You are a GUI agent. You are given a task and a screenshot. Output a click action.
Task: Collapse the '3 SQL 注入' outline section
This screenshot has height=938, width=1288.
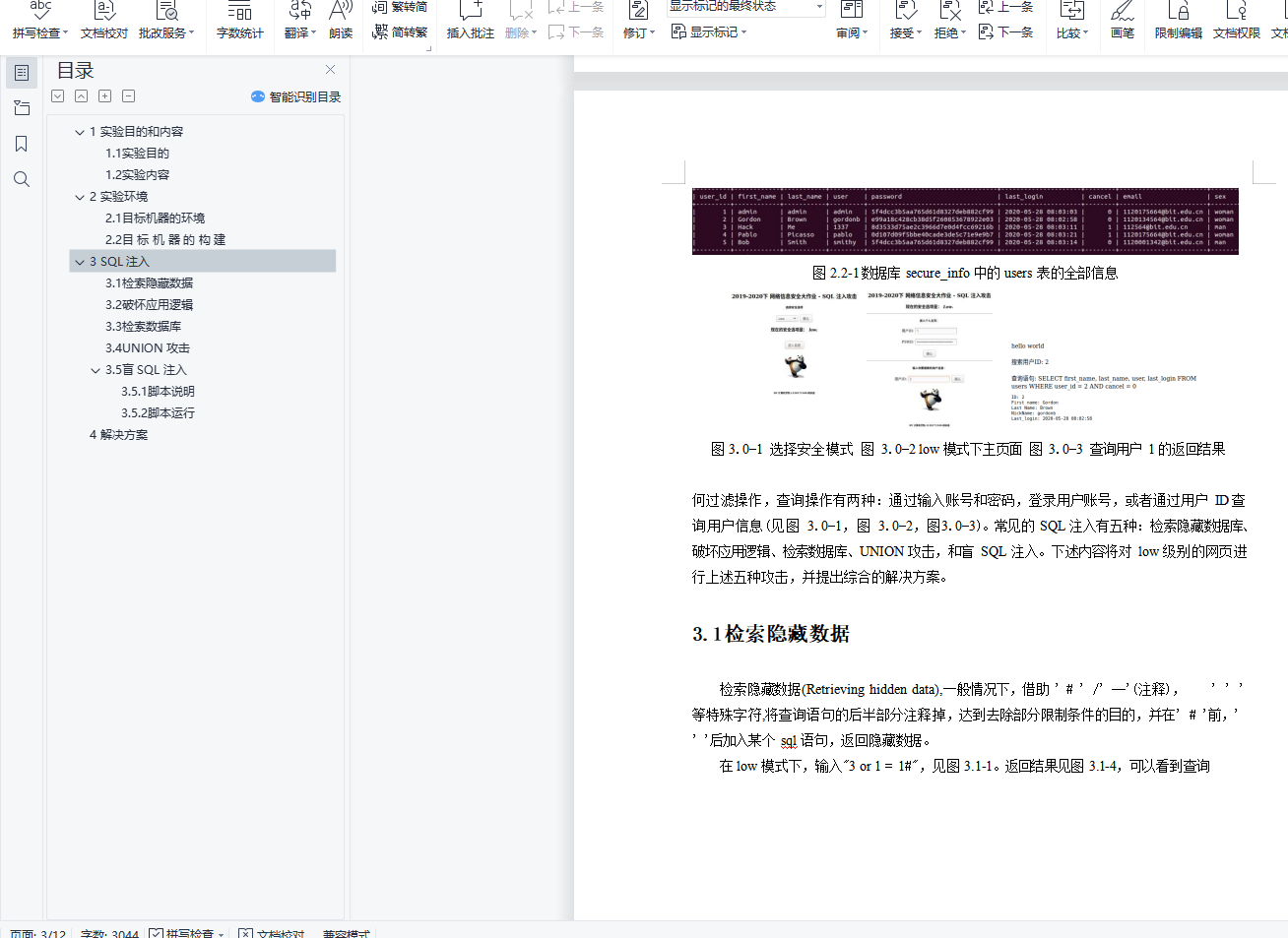point(80,262)
